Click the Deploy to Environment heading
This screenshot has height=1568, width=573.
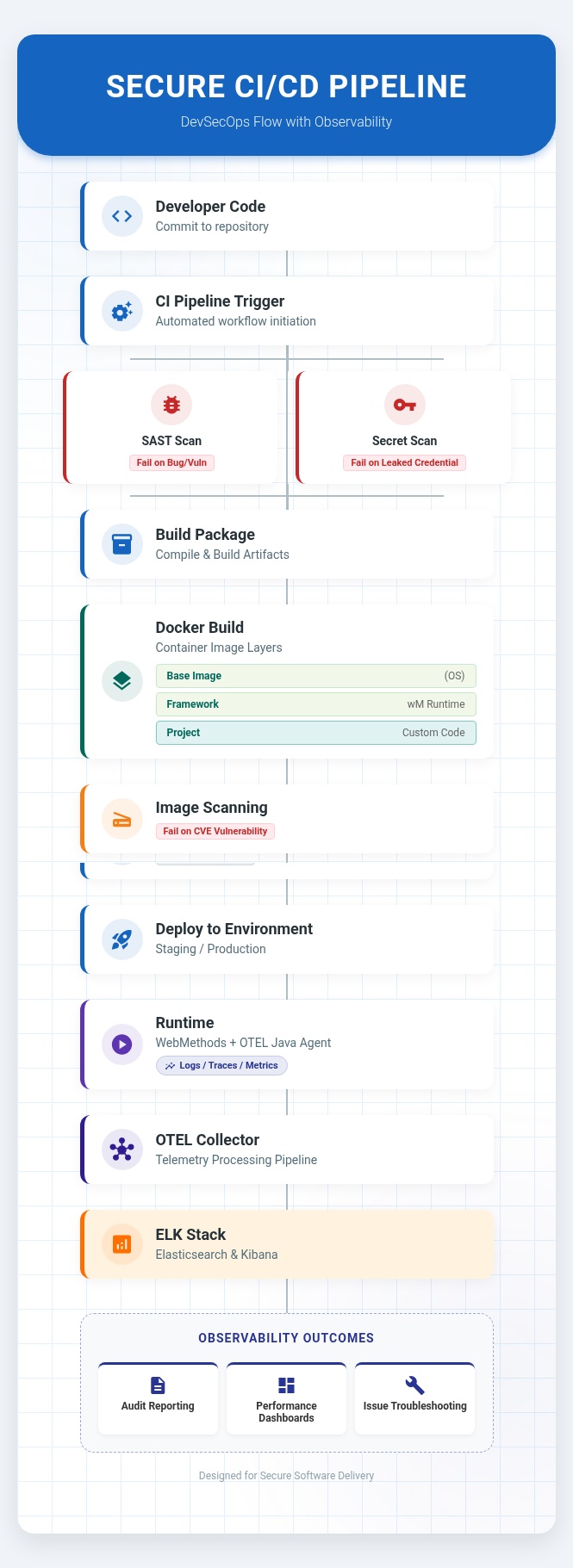[234, 929]
